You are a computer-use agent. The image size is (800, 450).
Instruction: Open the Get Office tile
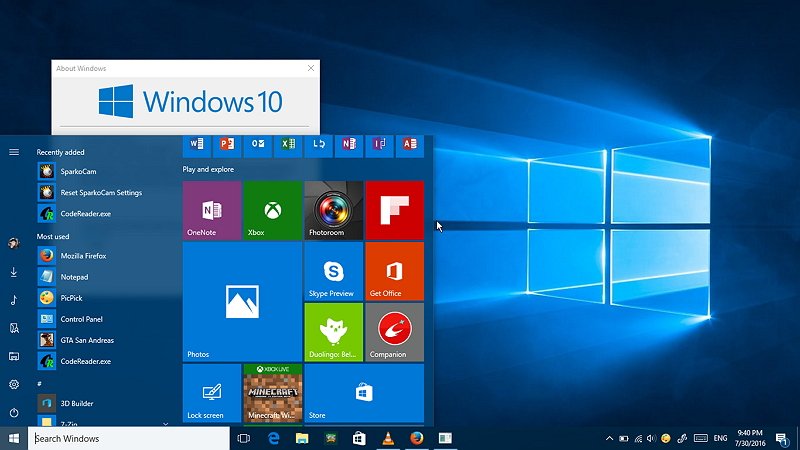[x=394, y=271]
